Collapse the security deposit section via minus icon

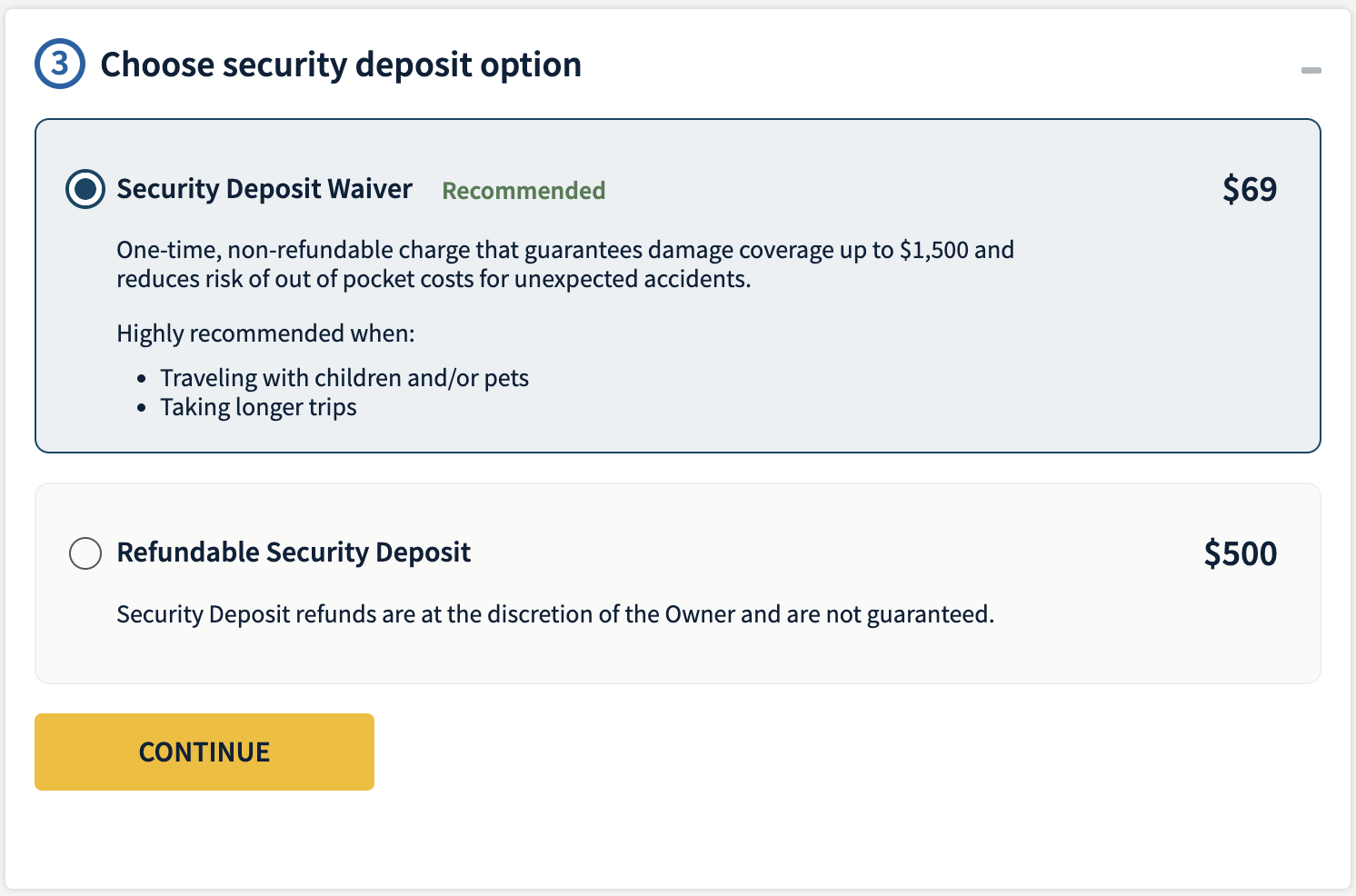pyautogui.click(x=1311, y=68)
